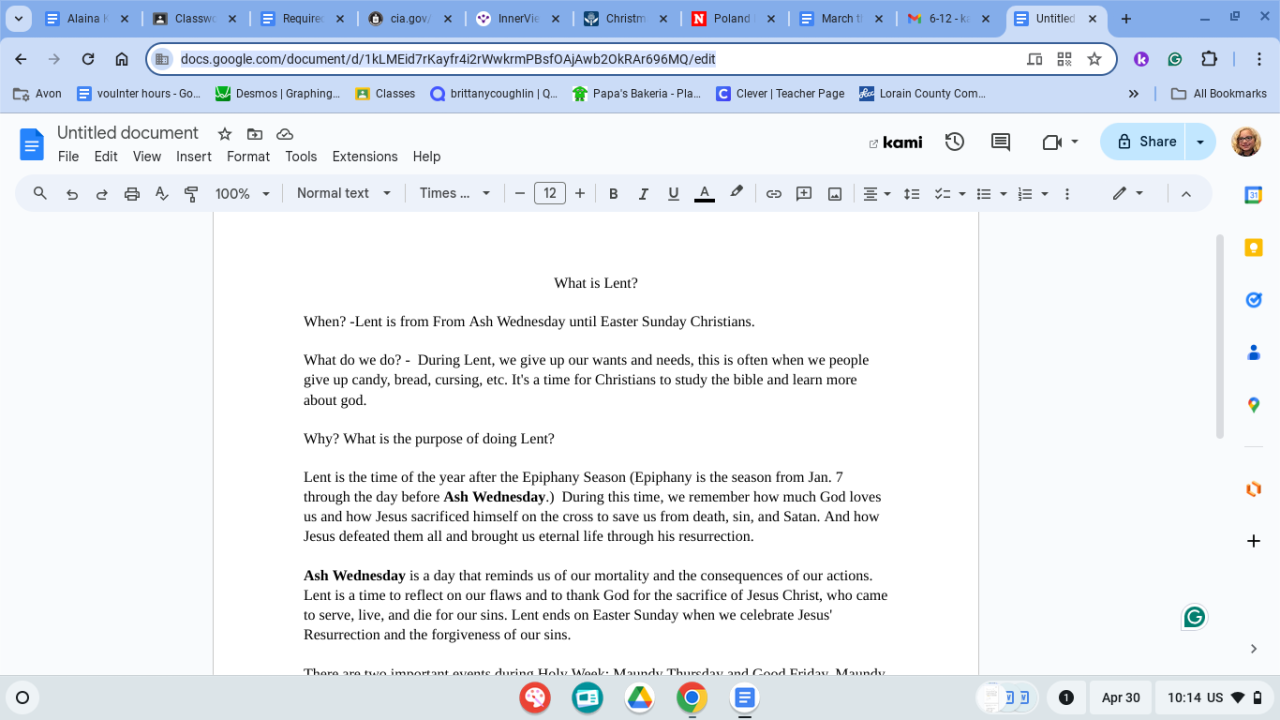The width and height of the screenshot is (1280, 720).
Task: Star the Untitled document
Action: point(225,134)
